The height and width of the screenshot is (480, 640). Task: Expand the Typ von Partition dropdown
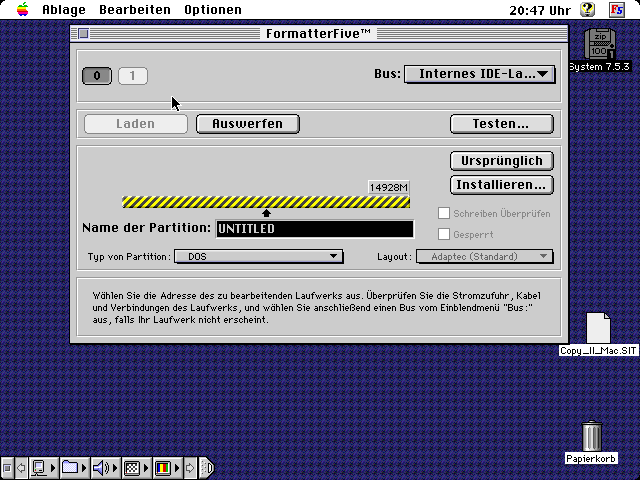258,257
